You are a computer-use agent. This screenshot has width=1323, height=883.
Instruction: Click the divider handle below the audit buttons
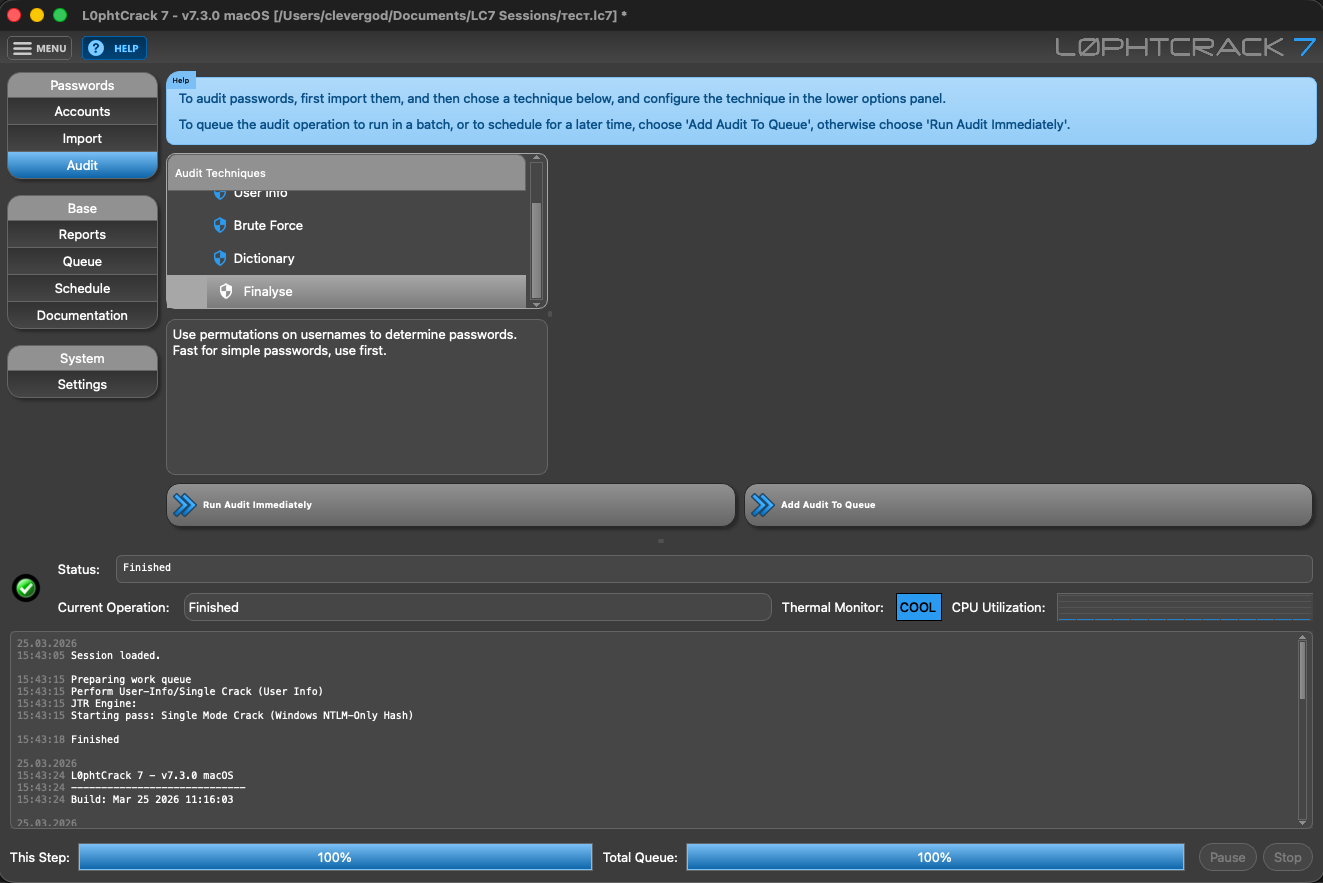click(660, 541)
